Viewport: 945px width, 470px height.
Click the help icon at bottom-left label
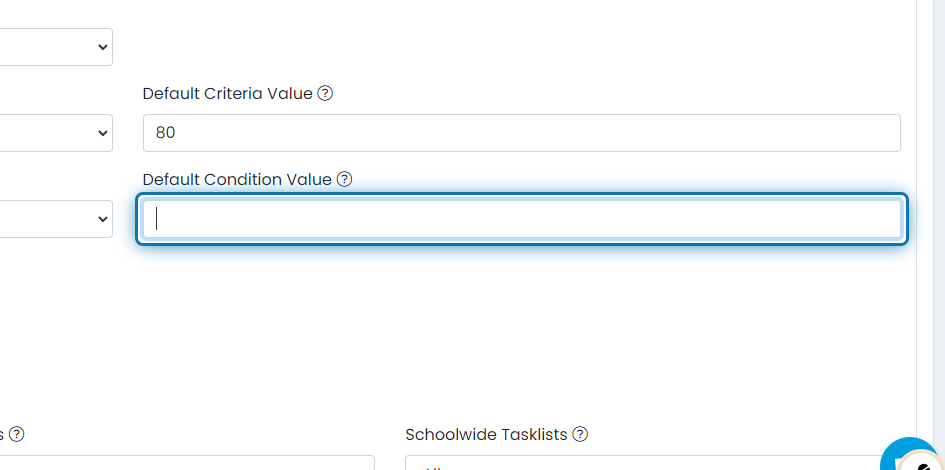tap(17, 435)
